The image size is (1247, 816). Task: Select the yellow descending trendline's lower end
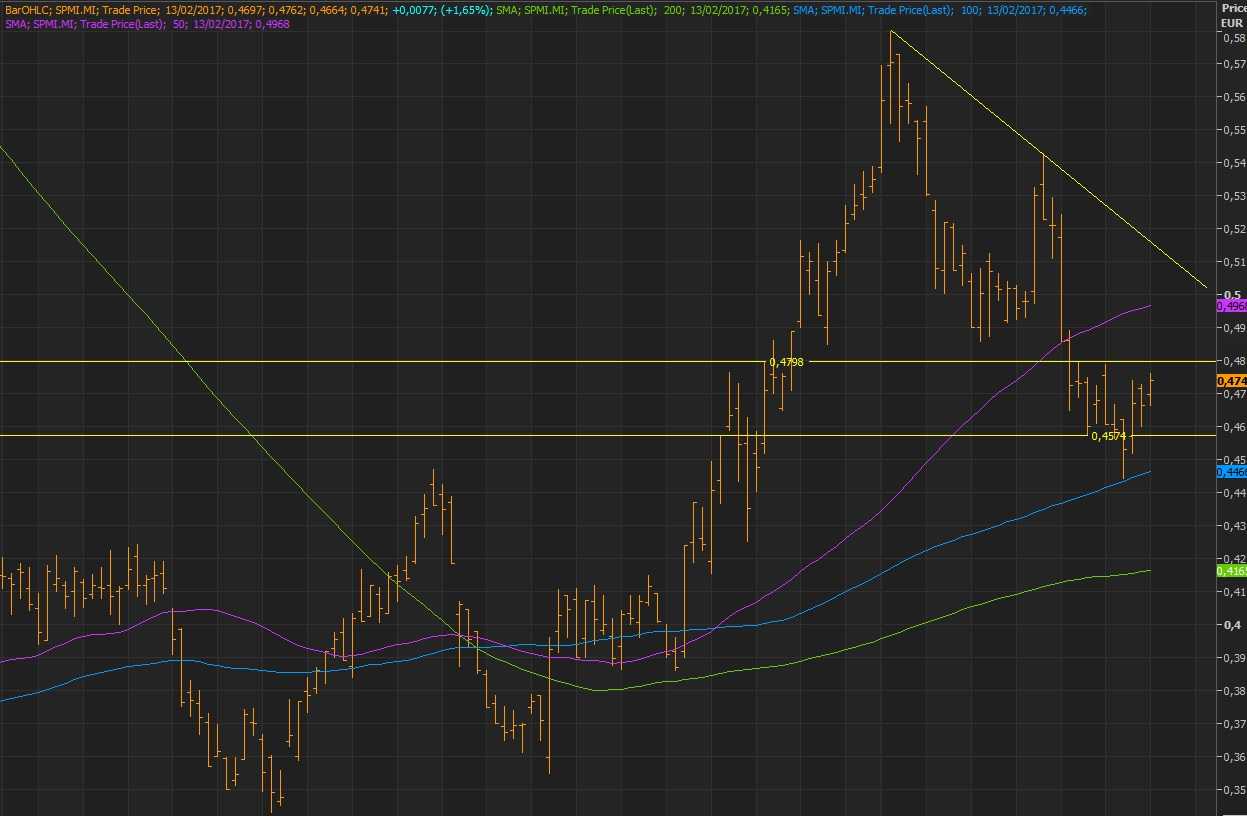click(x=1206, y=287)
